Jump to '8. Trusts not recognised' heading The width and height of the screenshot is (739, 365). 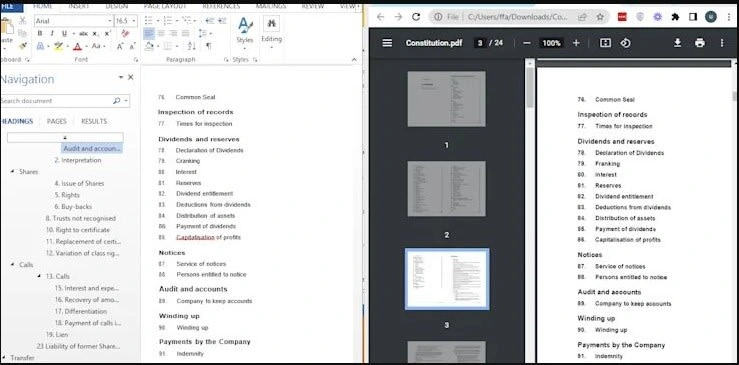click(81, 218)
